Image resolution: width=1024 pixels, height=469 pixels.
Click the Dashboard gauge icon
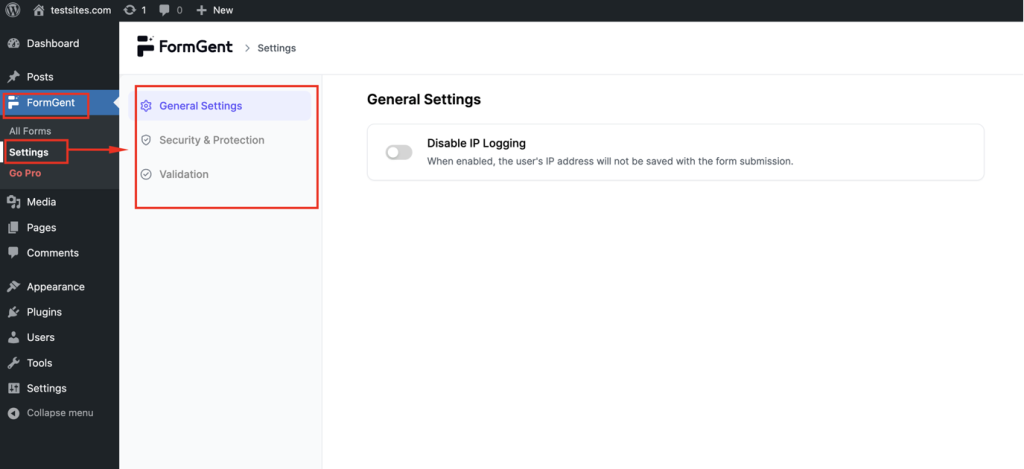point(14,44)
